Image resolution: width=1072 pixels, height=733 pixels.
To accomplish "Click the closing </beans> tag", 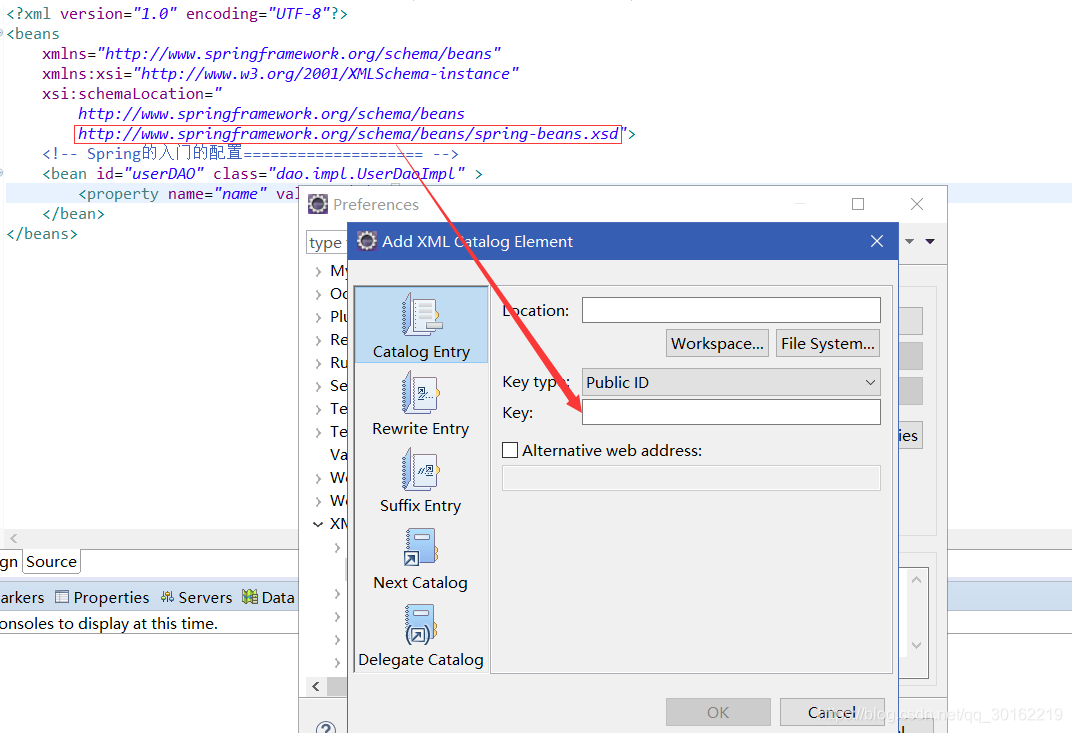I will [42, 234].
